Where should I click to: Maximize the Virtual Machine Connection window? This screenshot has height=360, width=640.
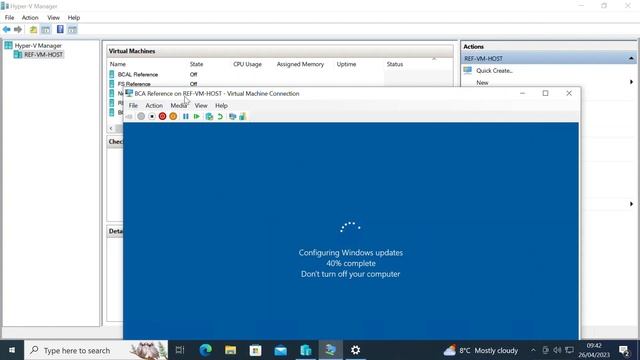pyautogui.click(x=545, y=93)
